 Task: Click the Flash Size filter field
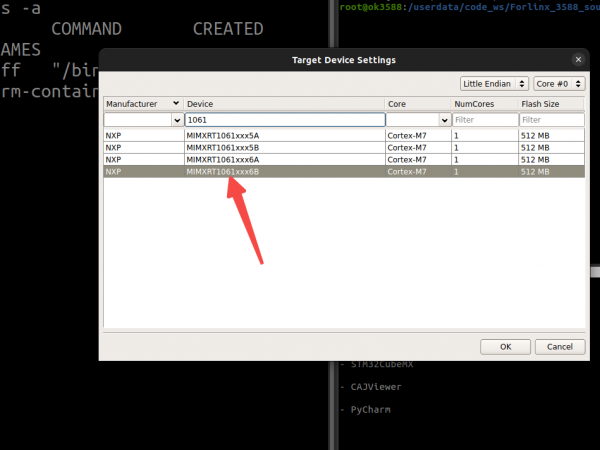coord(551,119)
